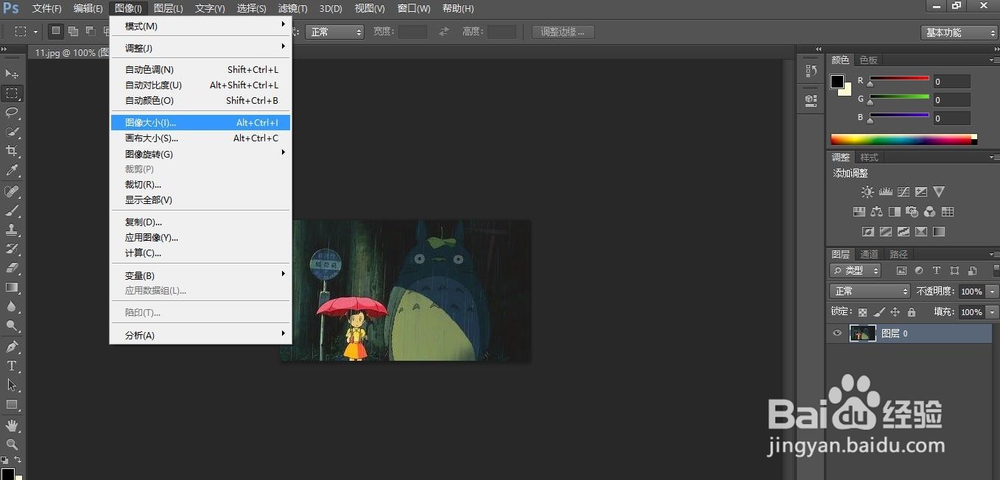Select the History Brush tool

pos(11,249)
